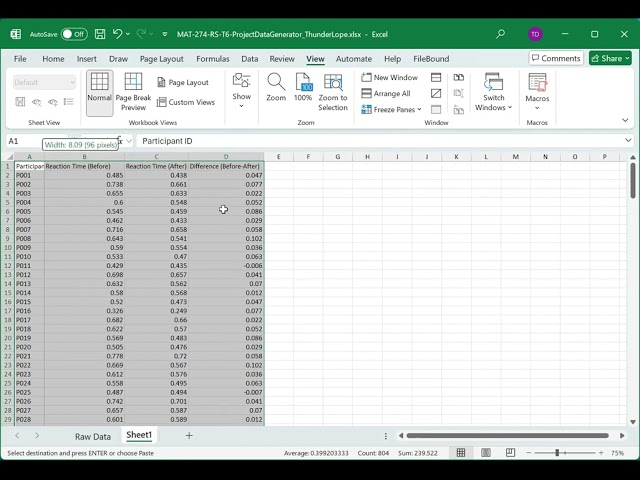Screen dimensions: 640x480
Task: Open the Sheet View Default dropdown
Action: tap(44, 82)
